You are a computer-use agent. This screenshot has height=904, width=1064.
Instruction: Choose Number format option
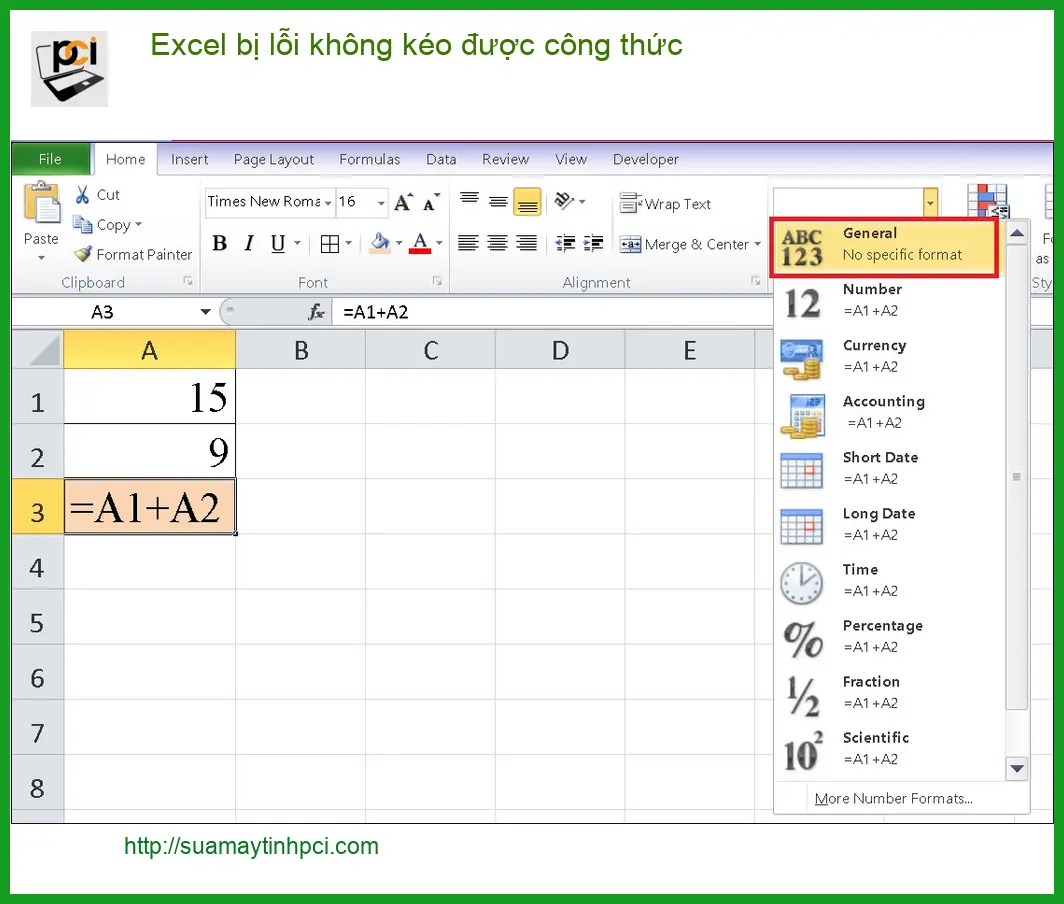point(889,301)
